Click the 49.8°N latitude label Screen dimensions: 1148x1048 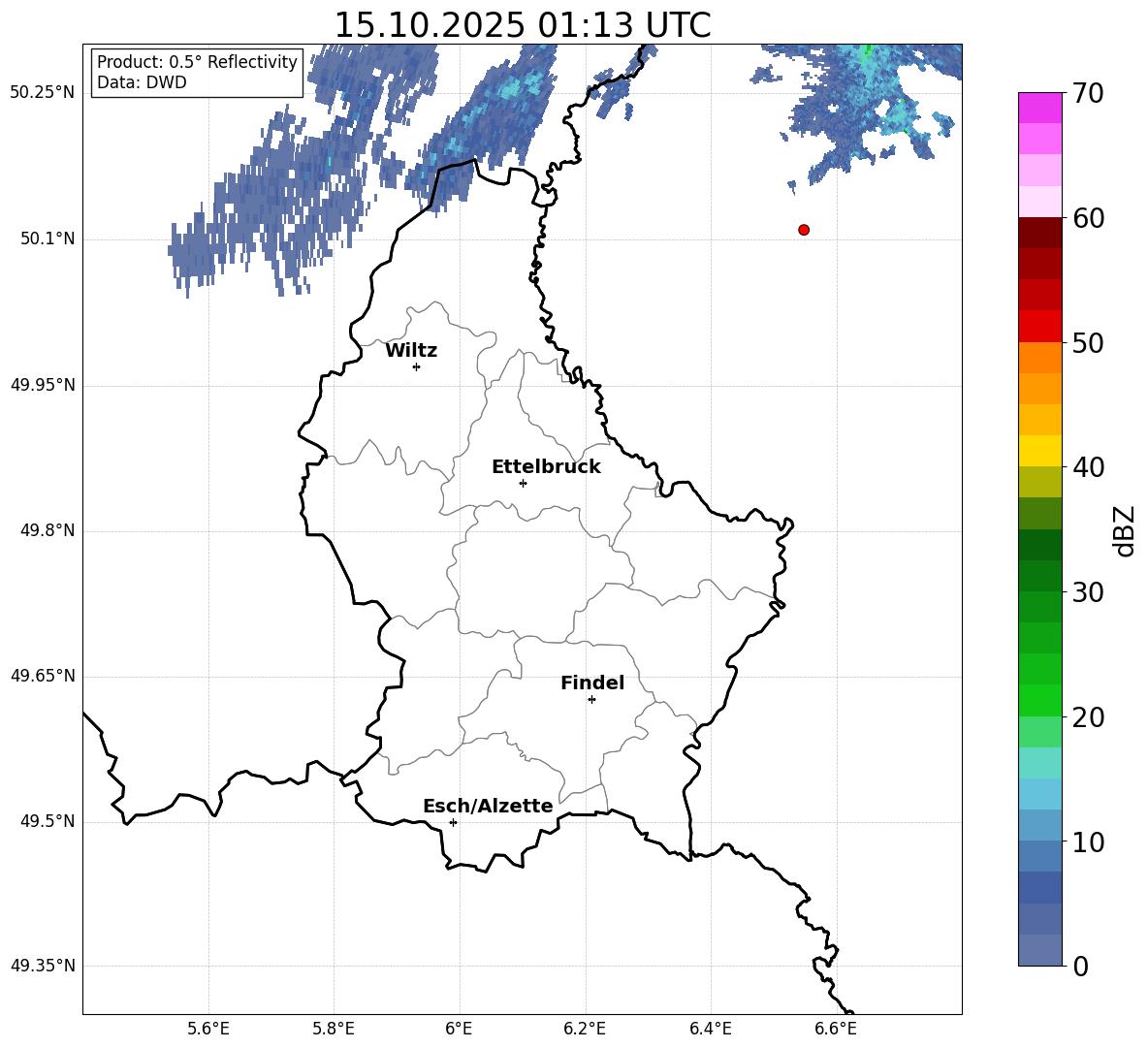[x=48, y=530]
